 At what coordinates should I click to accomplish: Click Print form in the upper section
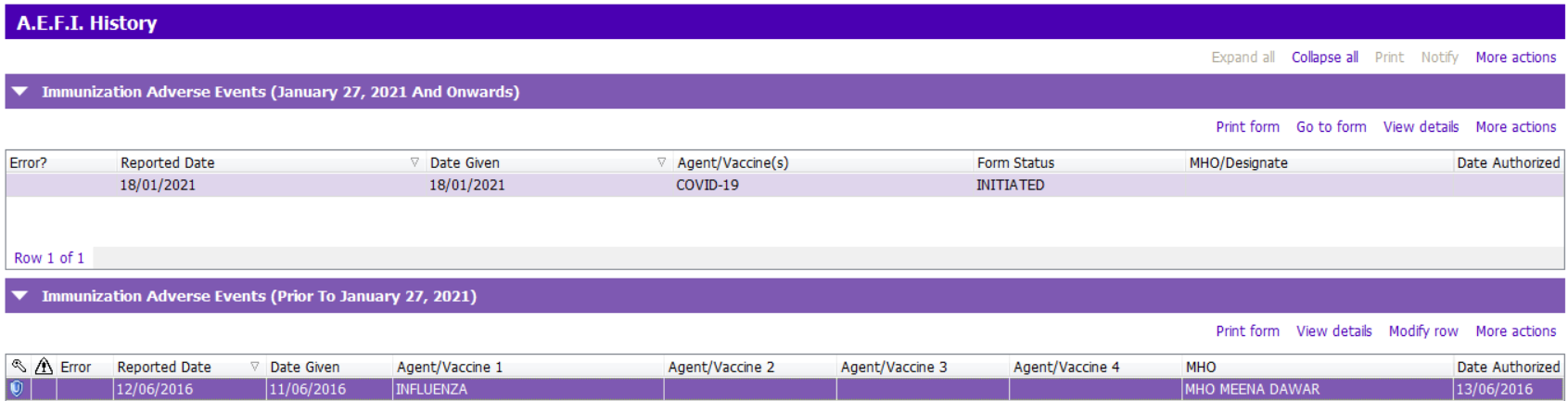click(x=1247, y=127)
